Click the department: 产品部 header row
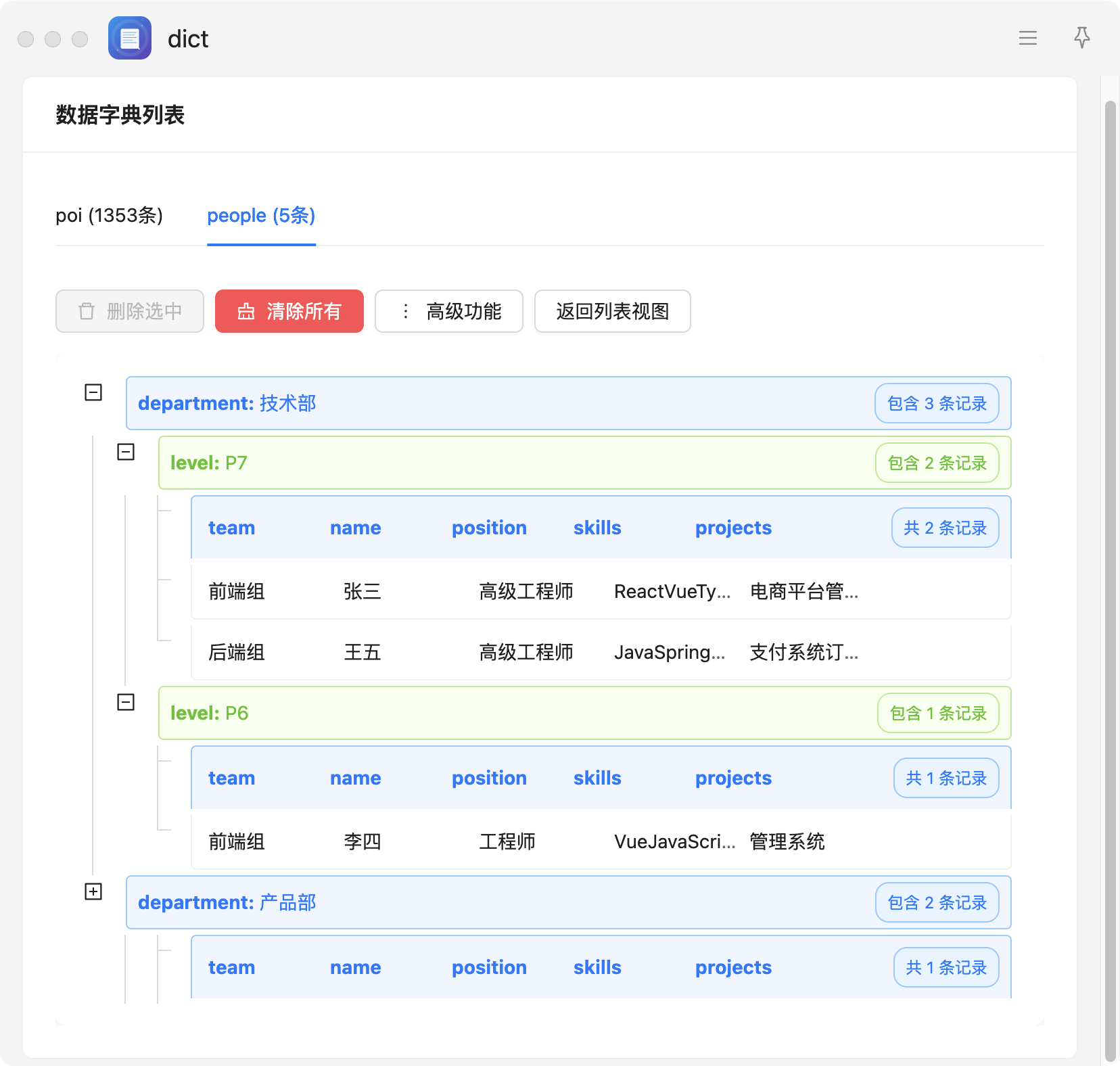Viewport: 1120px width, 1066px height. tap(568, 902)
